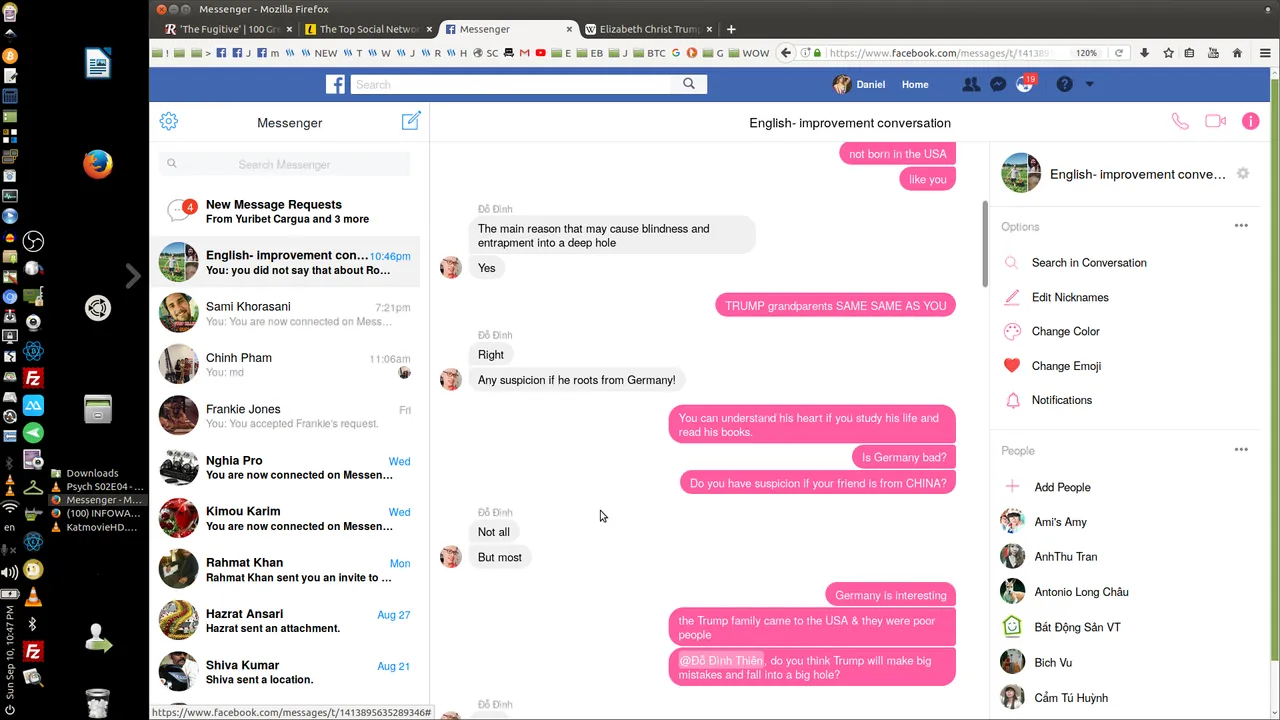Start a video chat with camera icon

pyautogui.click(x=1215, y=121)
